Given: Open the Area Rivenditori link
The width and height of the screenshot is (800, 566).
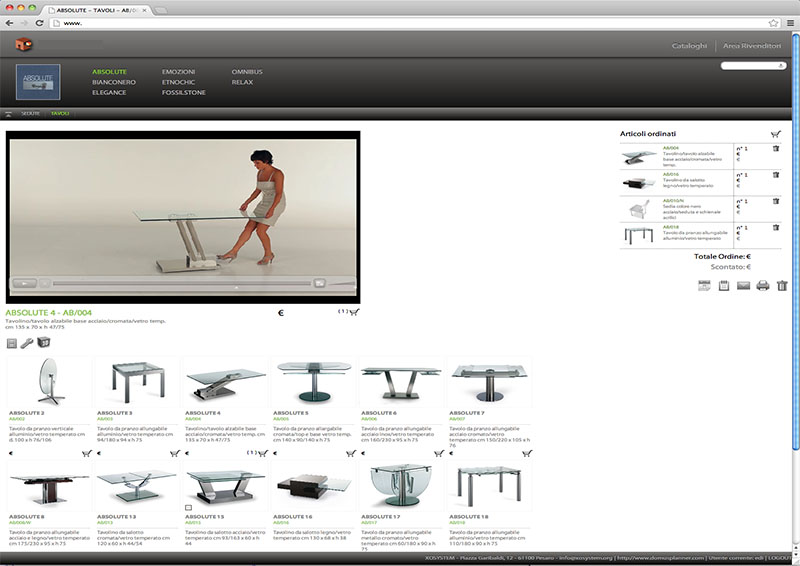Looking at the screenshot, I should (752, 46).
